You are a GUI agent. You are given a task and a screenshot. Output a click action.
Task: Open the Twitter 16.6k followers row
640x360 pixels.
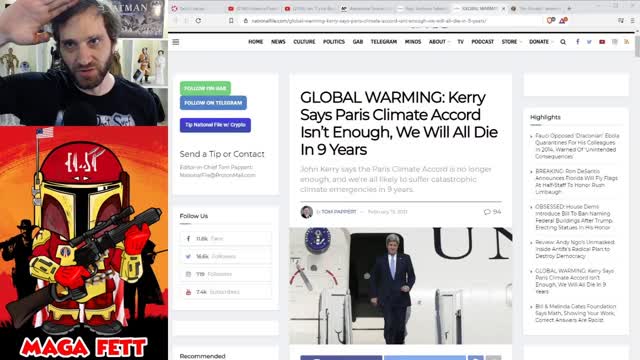point(226,256)
